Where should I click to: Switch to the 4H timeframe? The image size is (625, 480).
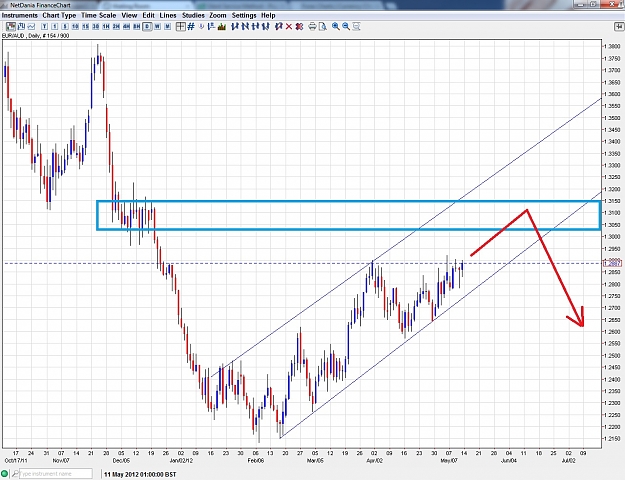[126, 26]
